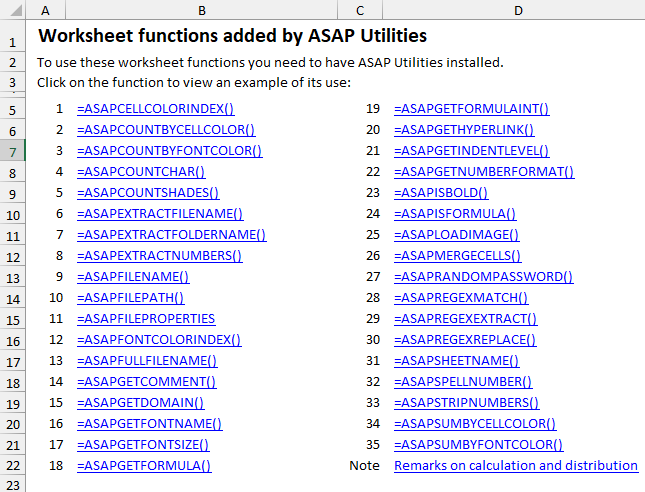The width and height of the screenshot is (645, 492).
Task: Click the =ASAPREGEXEXTRACT() link
Action: tap(466, 318)
